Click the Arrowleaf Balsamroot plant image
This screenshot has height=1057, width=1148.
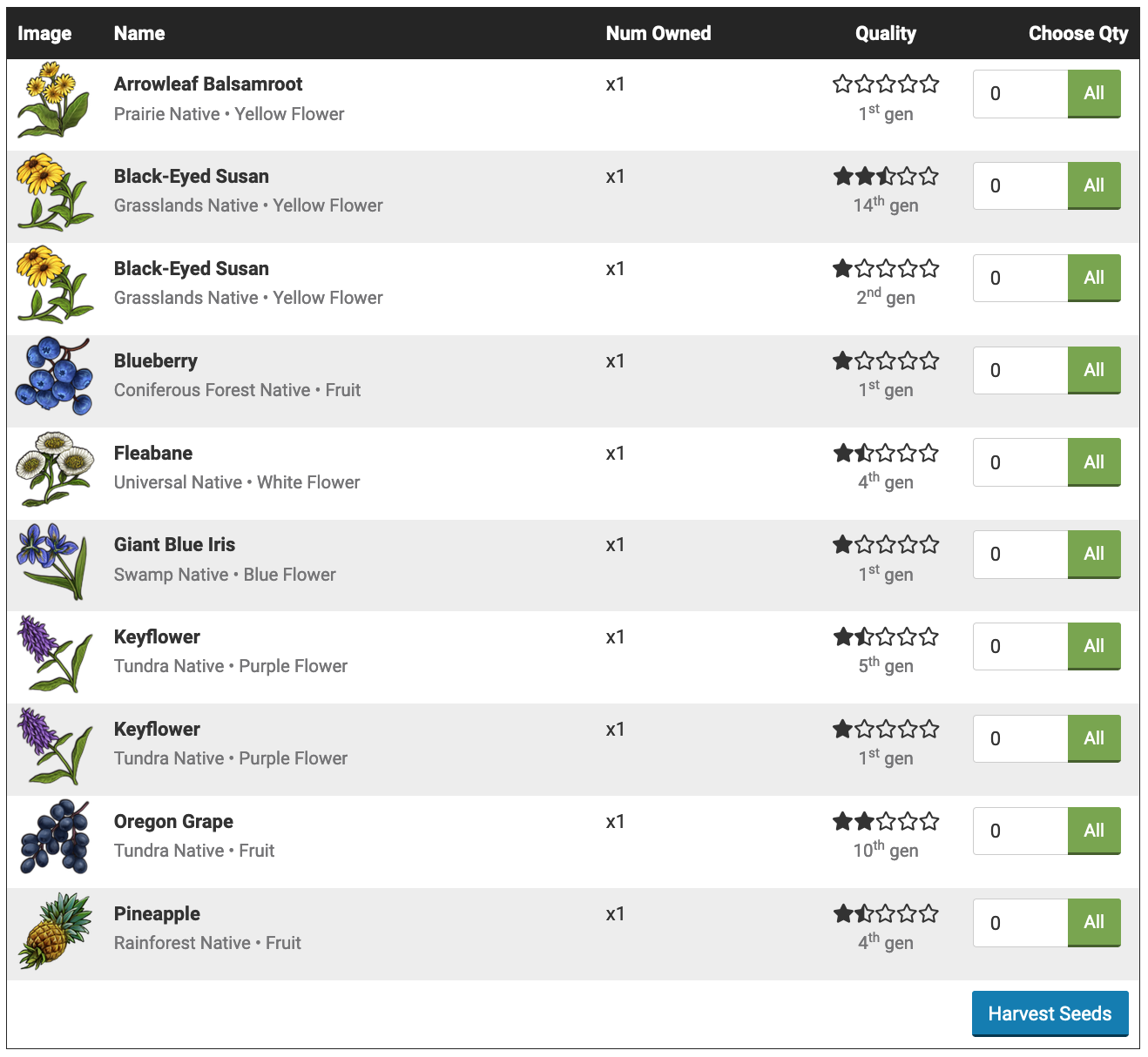coord(54,100)
